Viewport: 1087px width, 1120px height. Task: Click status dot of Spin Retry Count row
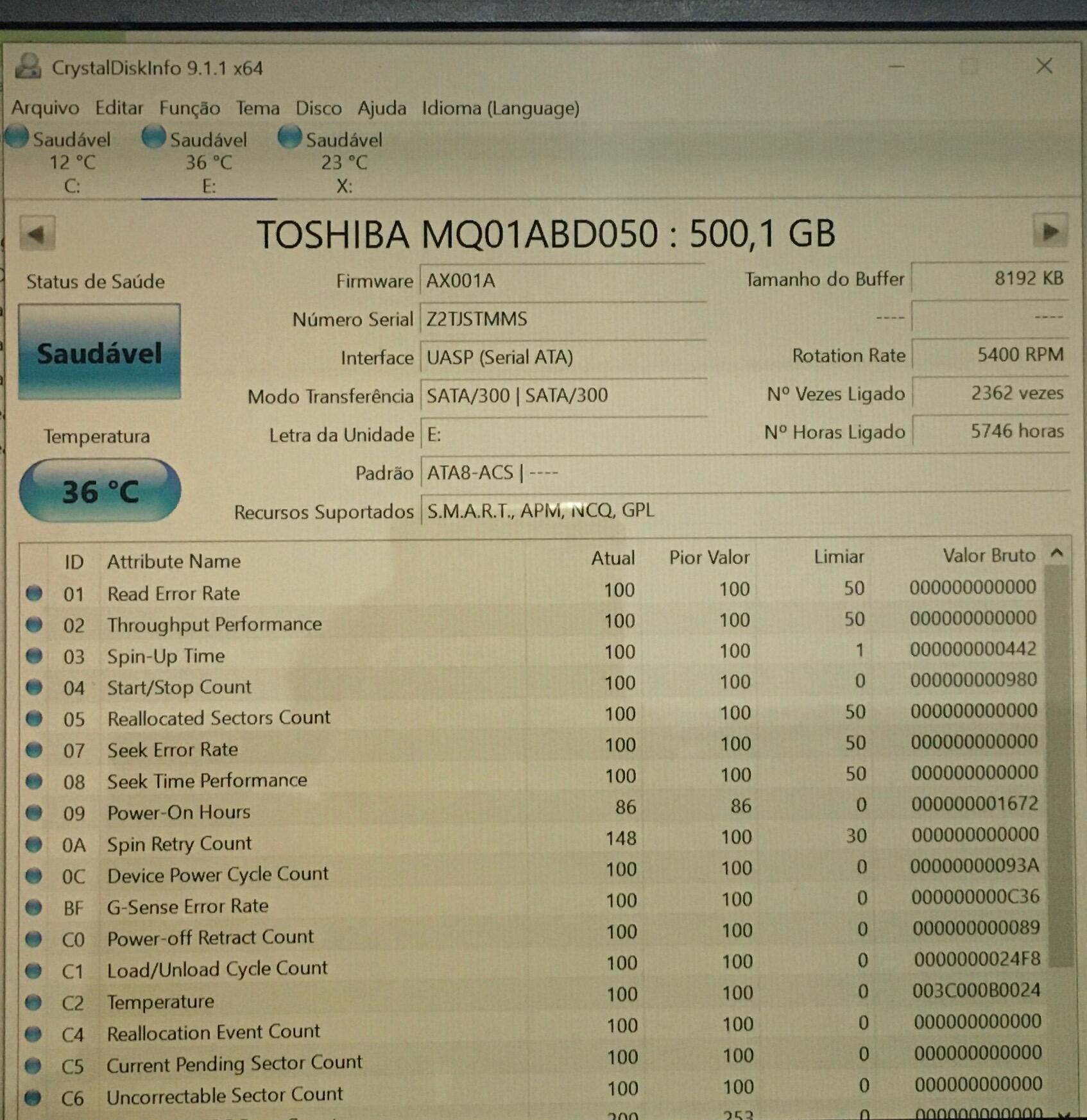click(34, 844)
